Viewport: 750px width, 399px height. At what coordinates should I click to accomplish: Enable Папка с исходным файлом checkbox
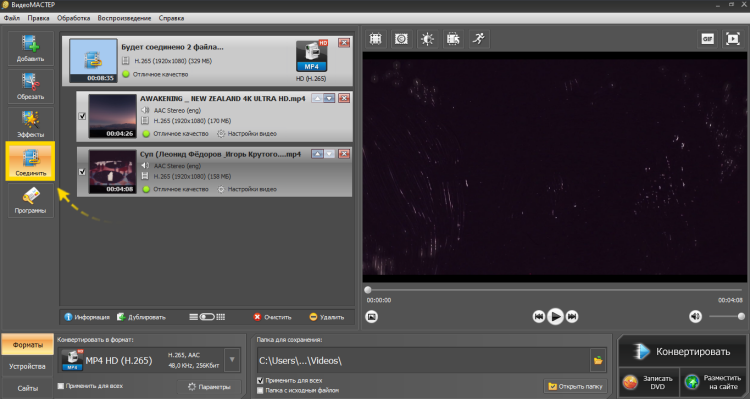click(260, 390)
